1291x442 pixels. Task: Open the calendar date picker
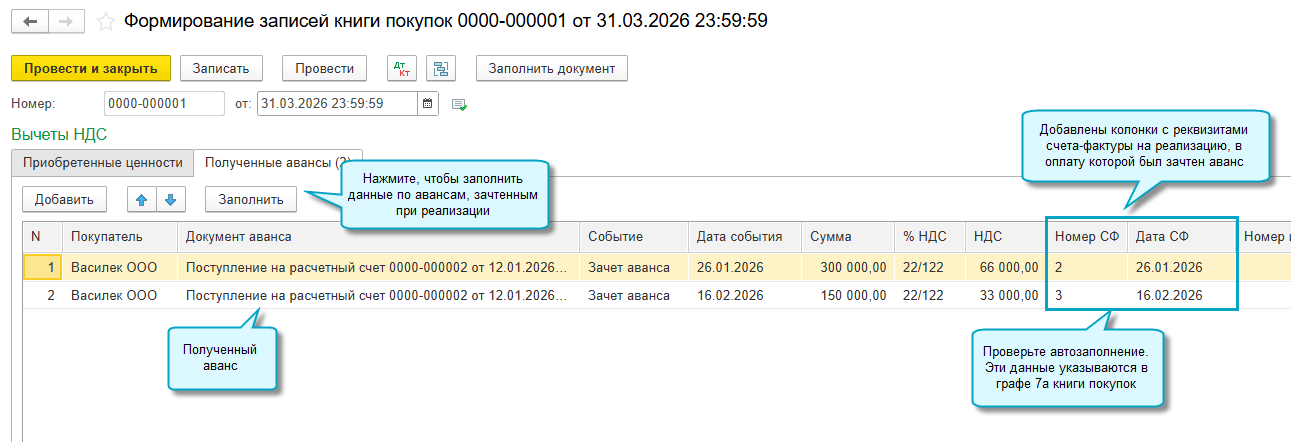tap(428, 103)
